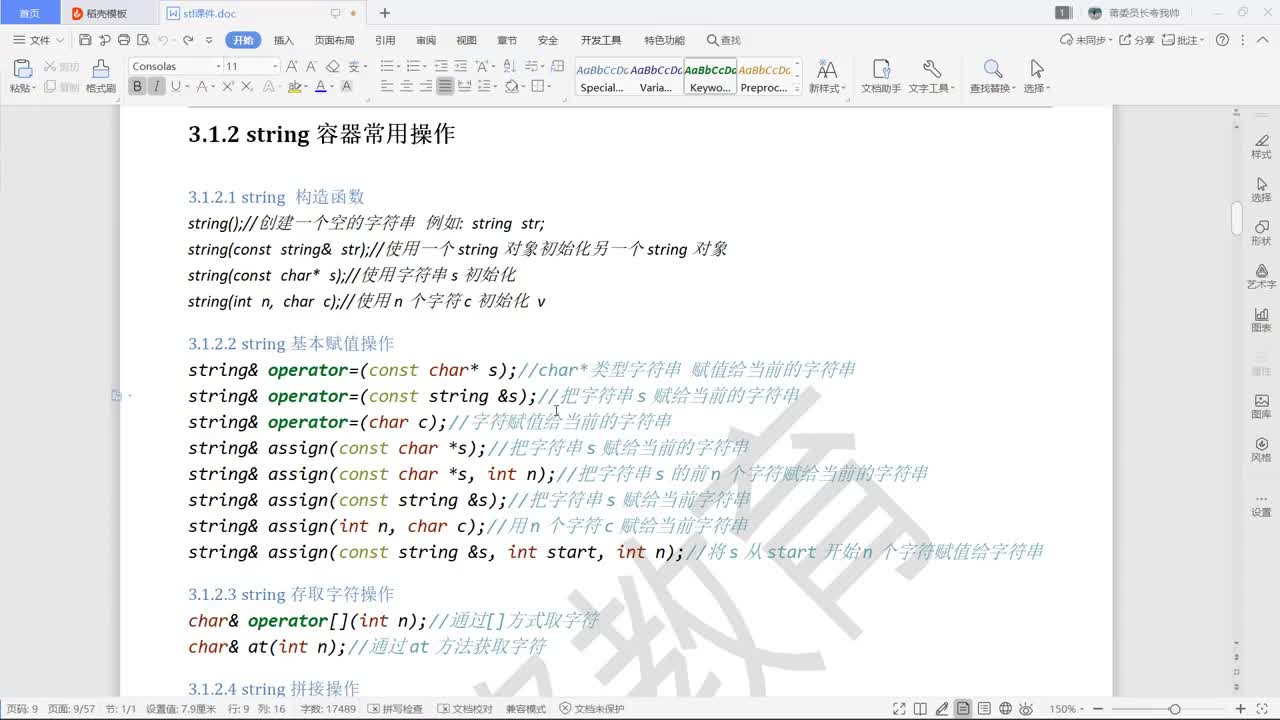
Task: Open the font size 11 dropdown
Action: click(x=275, y=66)
